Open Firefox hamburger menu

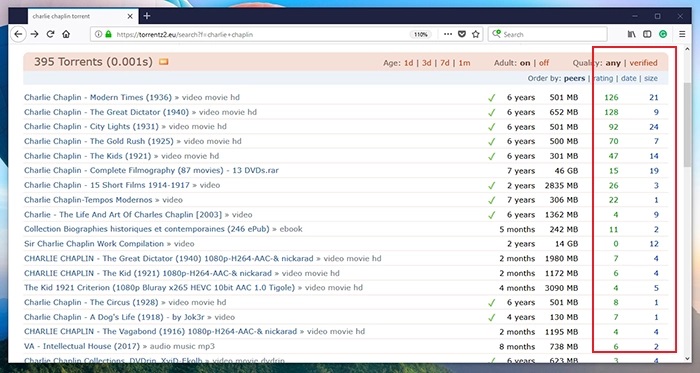(x=682, y=34)
